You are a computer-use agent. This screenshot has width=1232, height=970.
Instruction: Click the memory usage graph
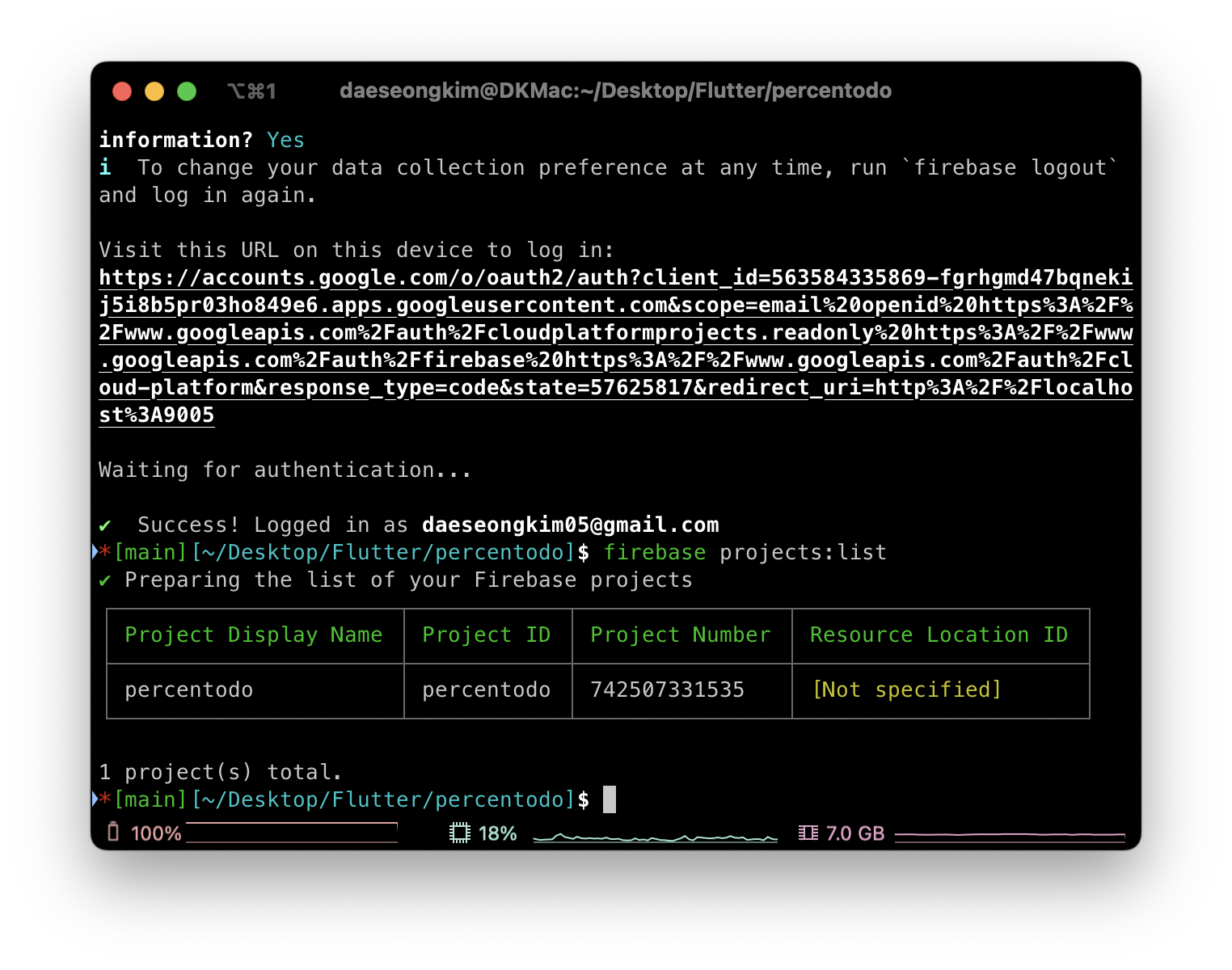(1010, 836)
